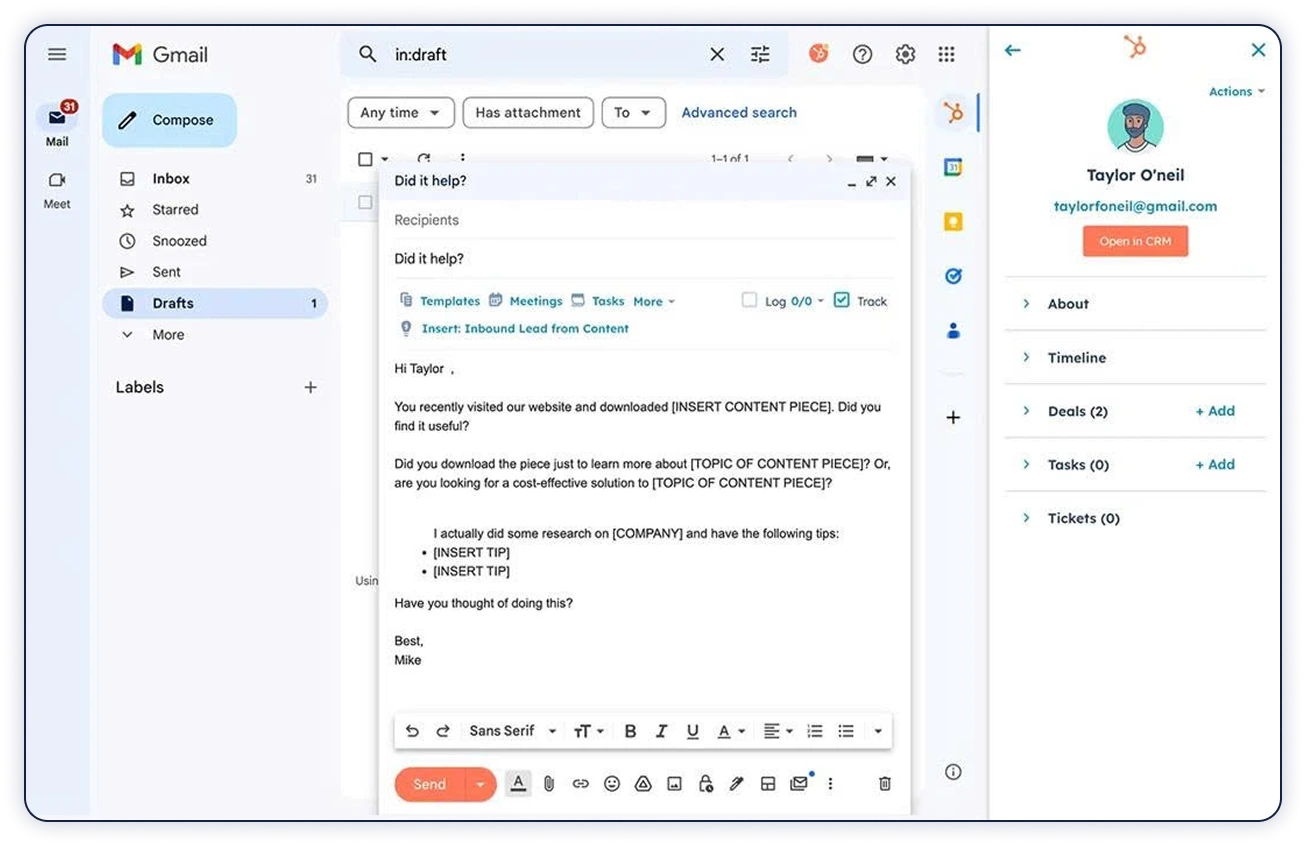Open the Actions dropdown in HubSpot panel
This screenshot has width=1306, height=846.
[x=1237, y=92]
